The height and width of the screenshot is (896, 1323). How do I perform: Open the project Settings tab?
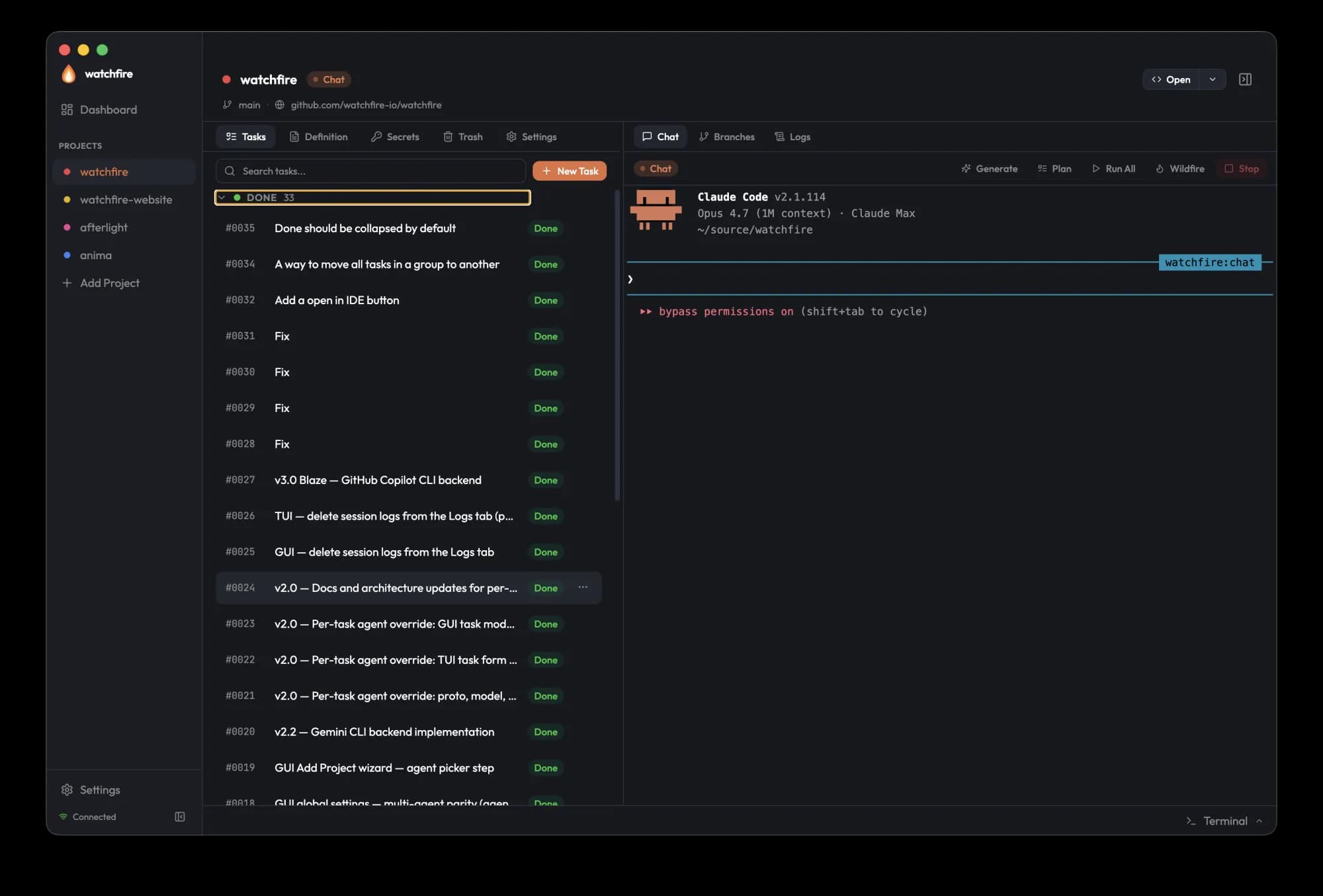[531, 137]
